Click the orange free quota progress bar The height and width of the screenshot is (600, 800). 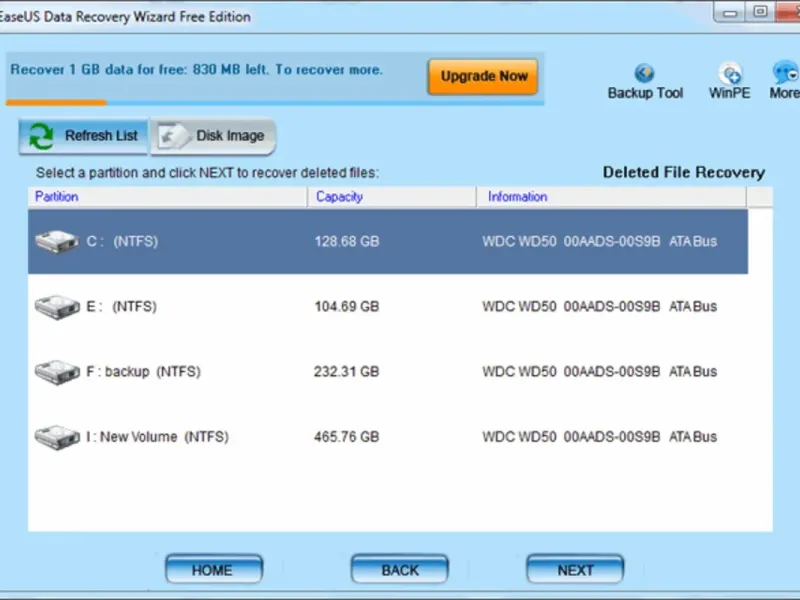click(x=56, y=103)
